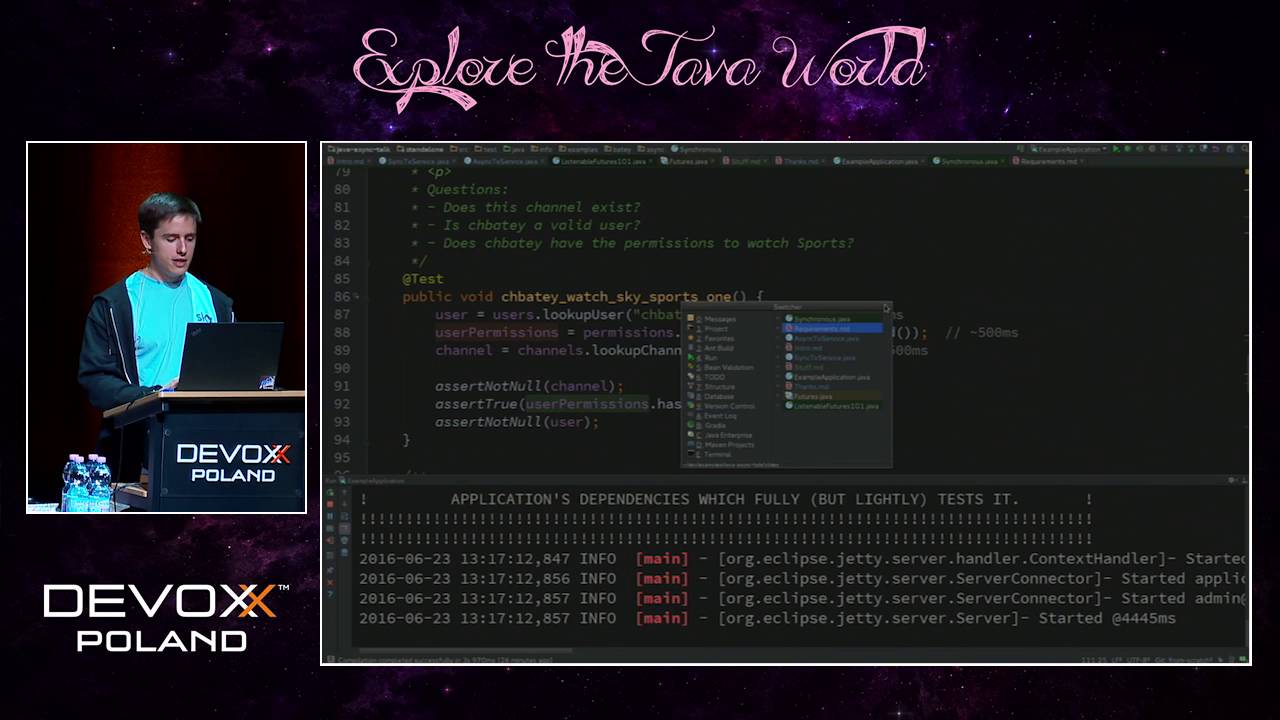The height and width of the screenshot is (720, 1280).
Task: Select Database in the Switcher list
Action: pyautogui.click(x=712, y=396)
